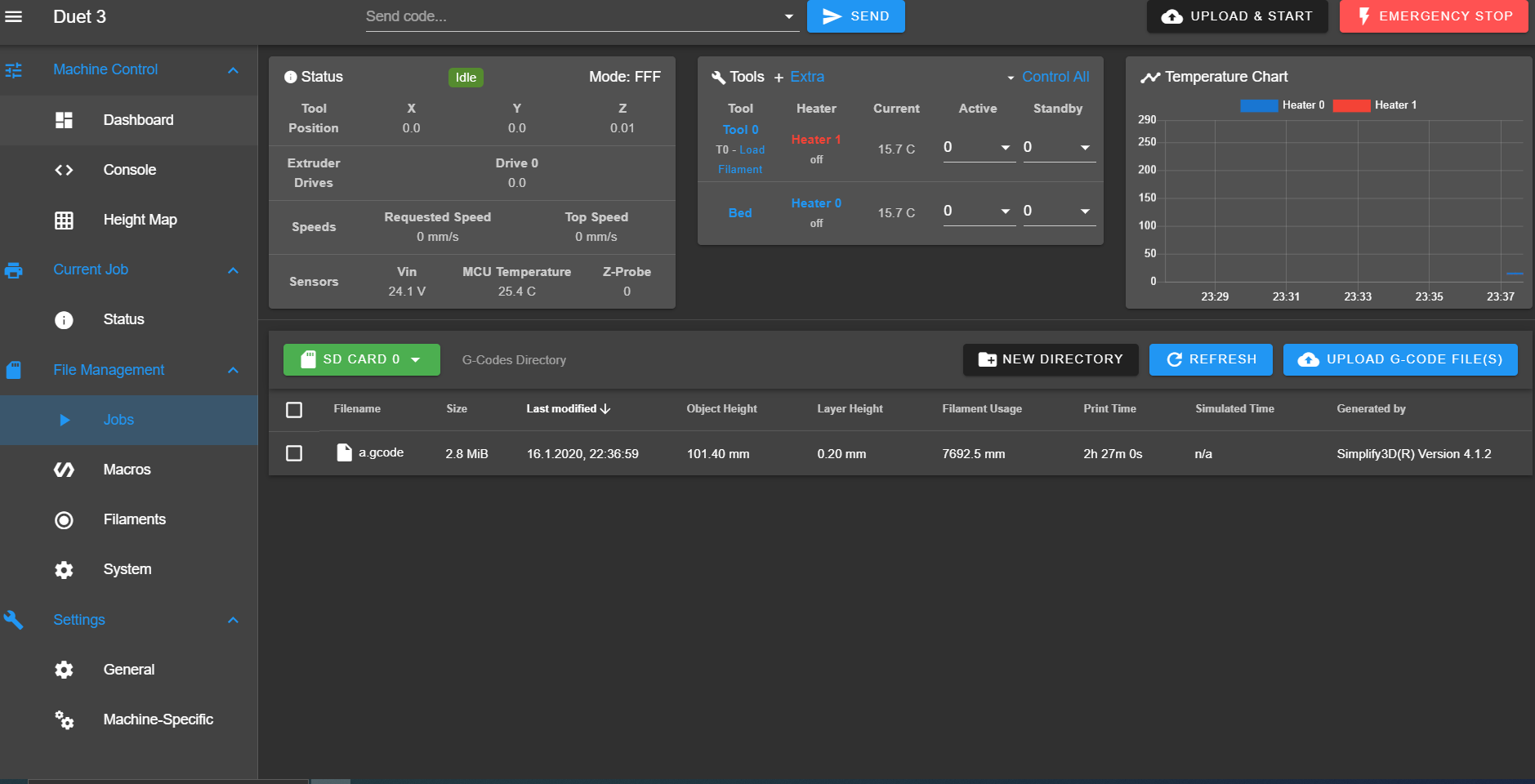Collapse the Settings section
Image resolution: width=1535 pixels, height=784 pixels.
pyautogui.click(x=233, y=620)
